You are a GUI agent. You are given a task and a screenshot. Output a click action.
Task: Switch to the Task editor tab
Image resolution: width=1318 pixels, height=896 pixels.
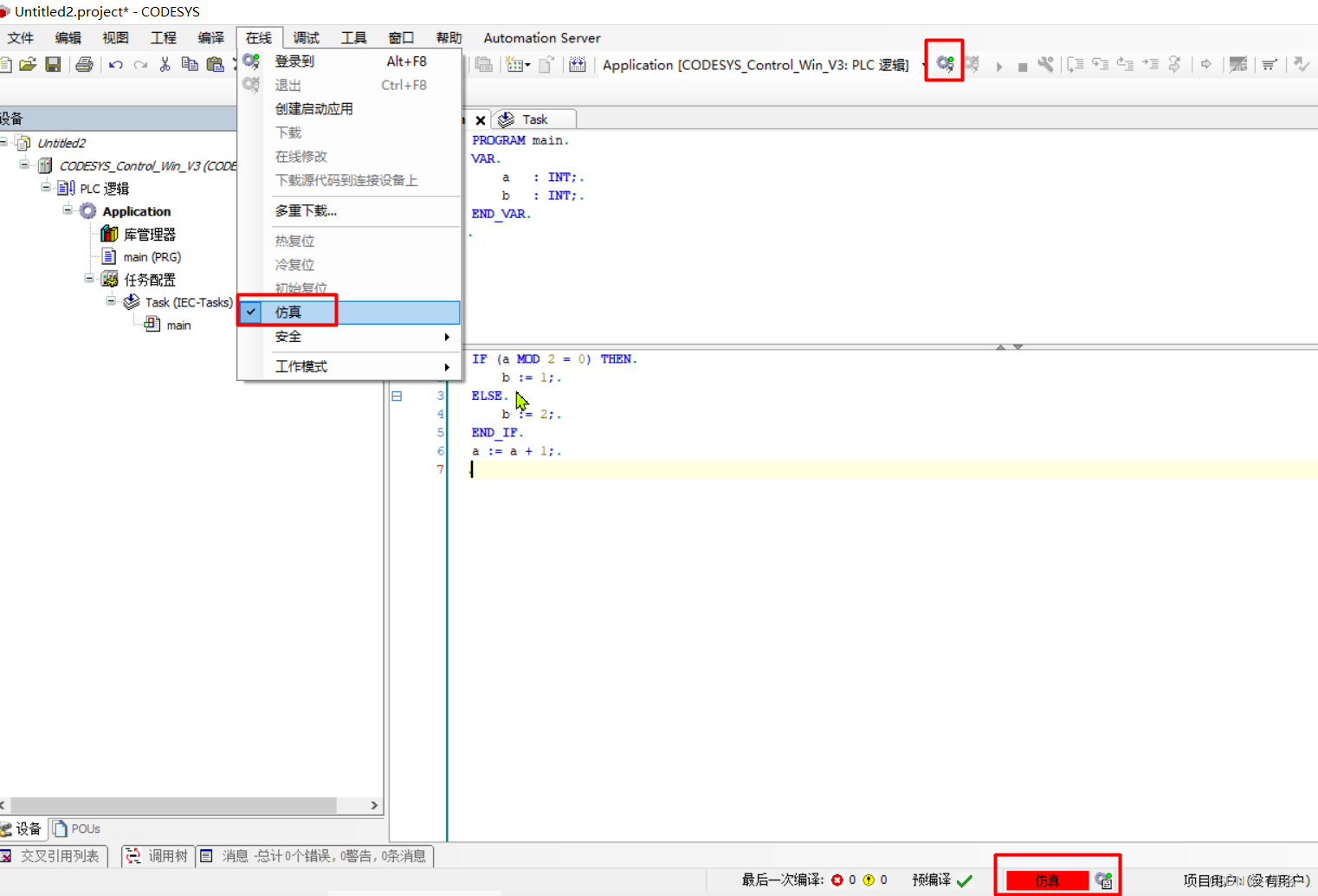click(x=534, y=119)
